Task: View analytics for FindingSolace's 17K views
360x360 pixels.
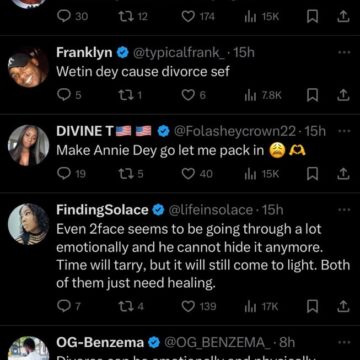Action: [251, 306]
